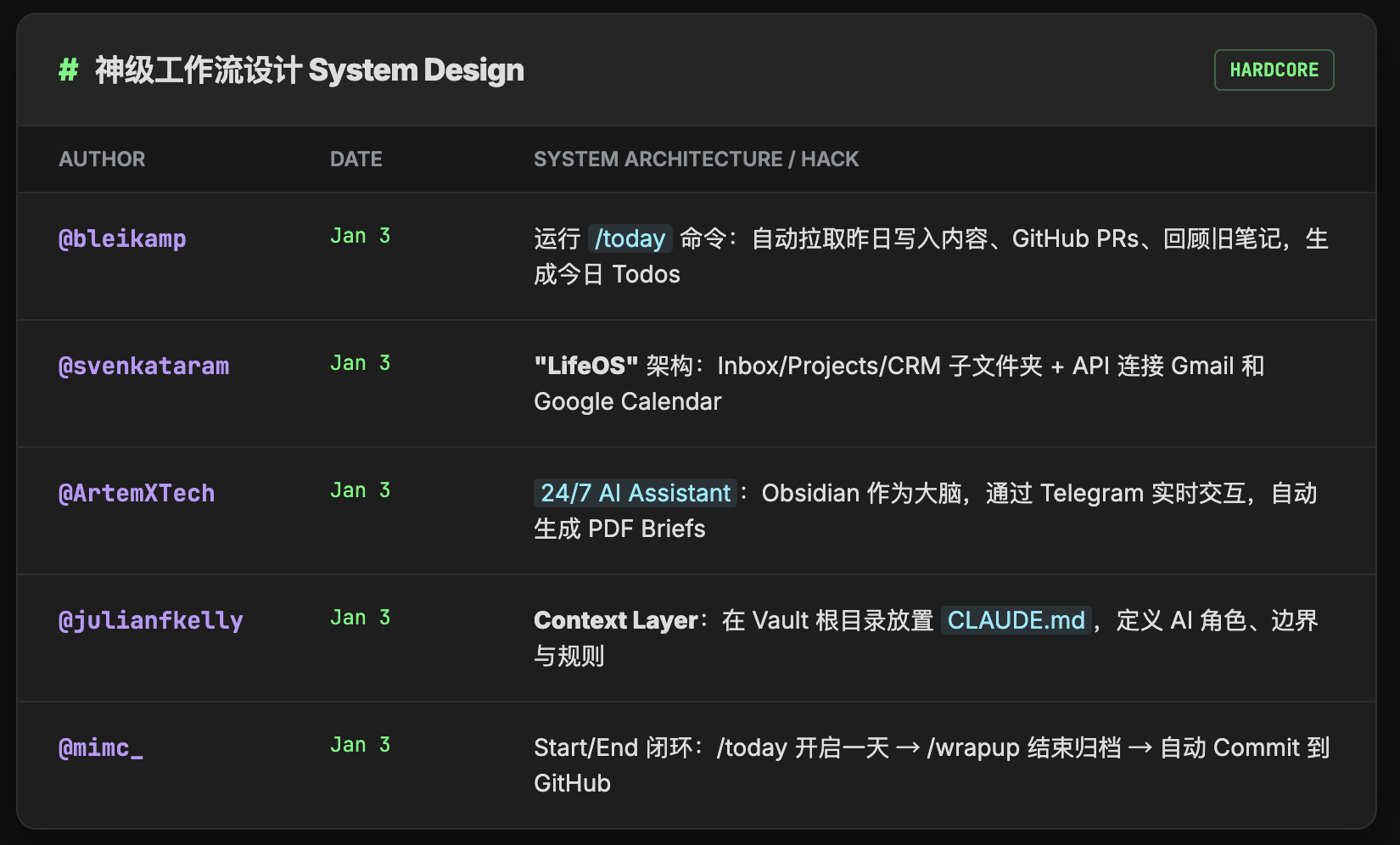The height and width of the screenshot is (845, 1400).
Task: Open the @svenkataram author profile link
Action: [143, 366]
